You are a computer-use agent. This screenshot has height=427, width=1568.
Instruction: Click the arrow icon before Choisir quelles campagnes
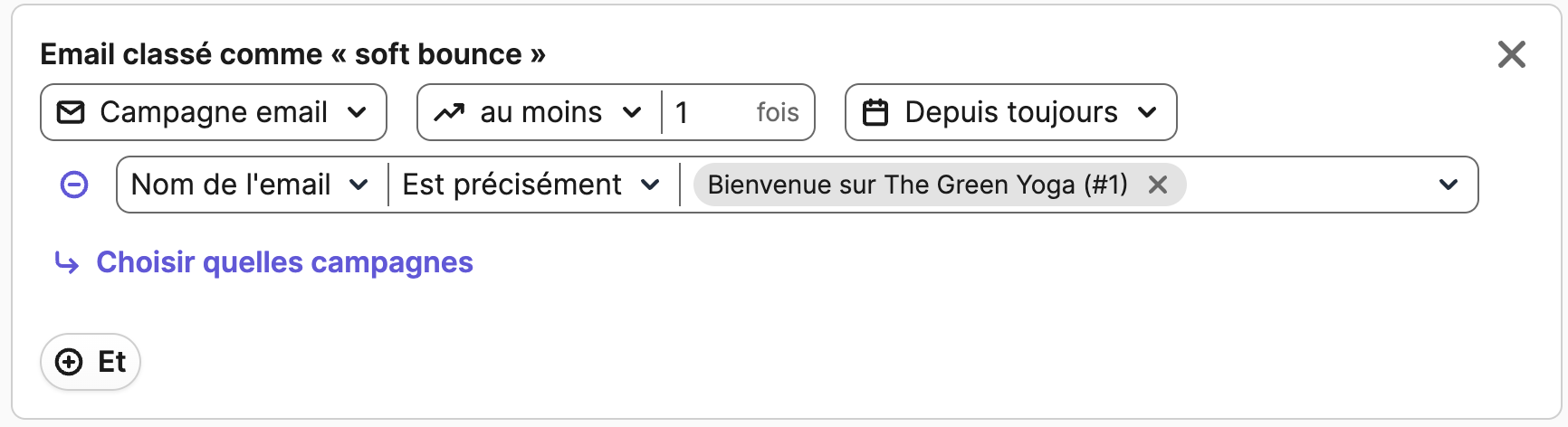coord(67,263)
